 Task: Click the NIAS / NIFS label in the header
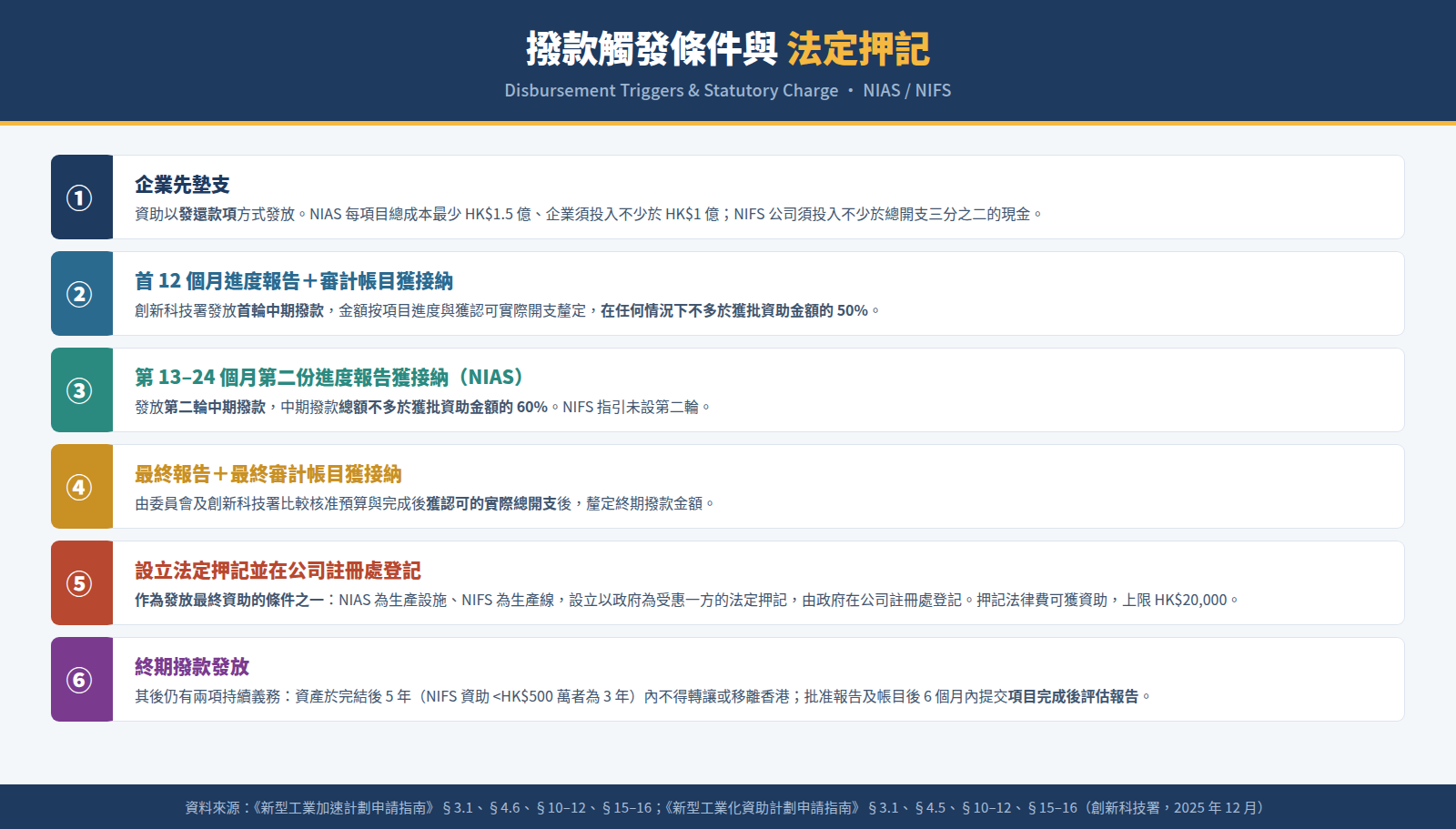907,90
